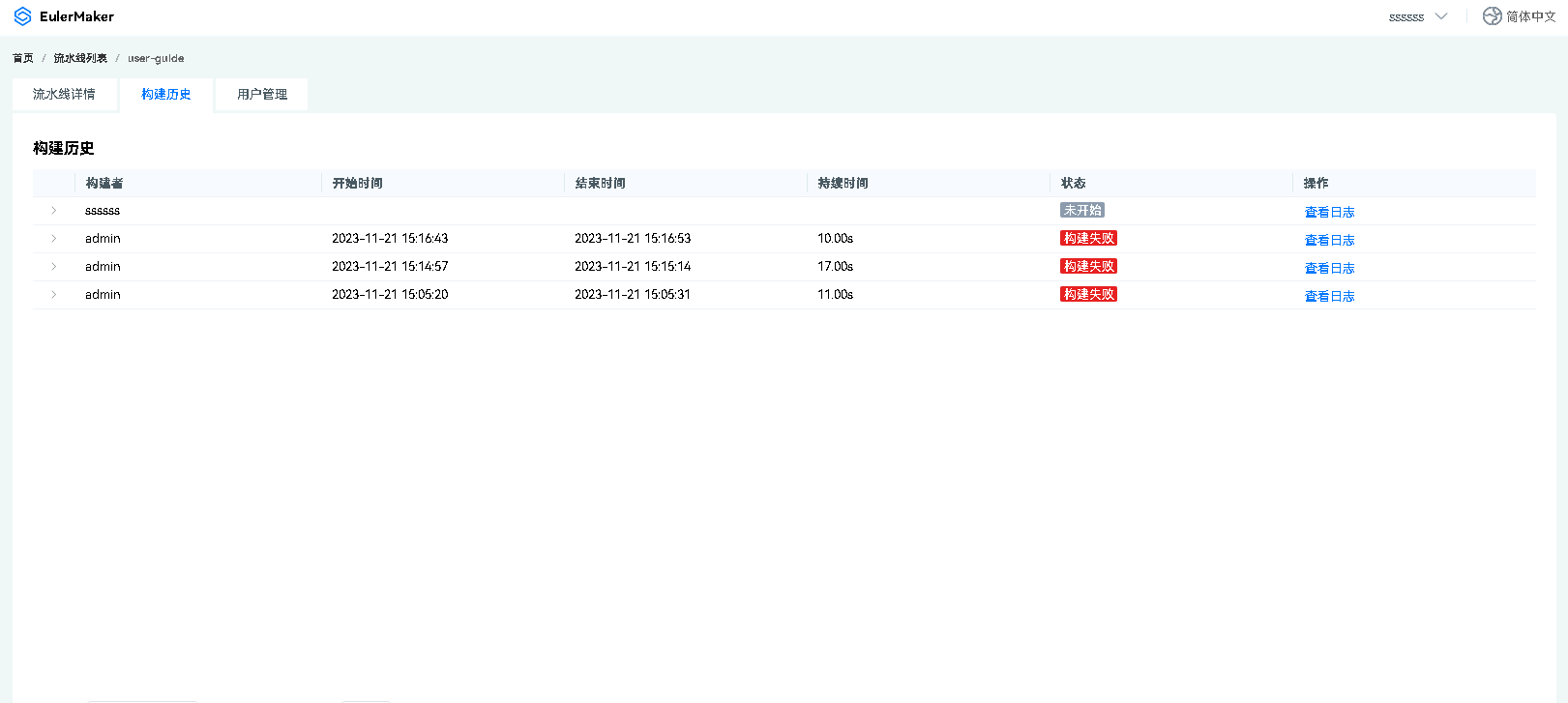Select the 构建历史 tab
Screen dimensions: 1568x703
pos(165,95)
